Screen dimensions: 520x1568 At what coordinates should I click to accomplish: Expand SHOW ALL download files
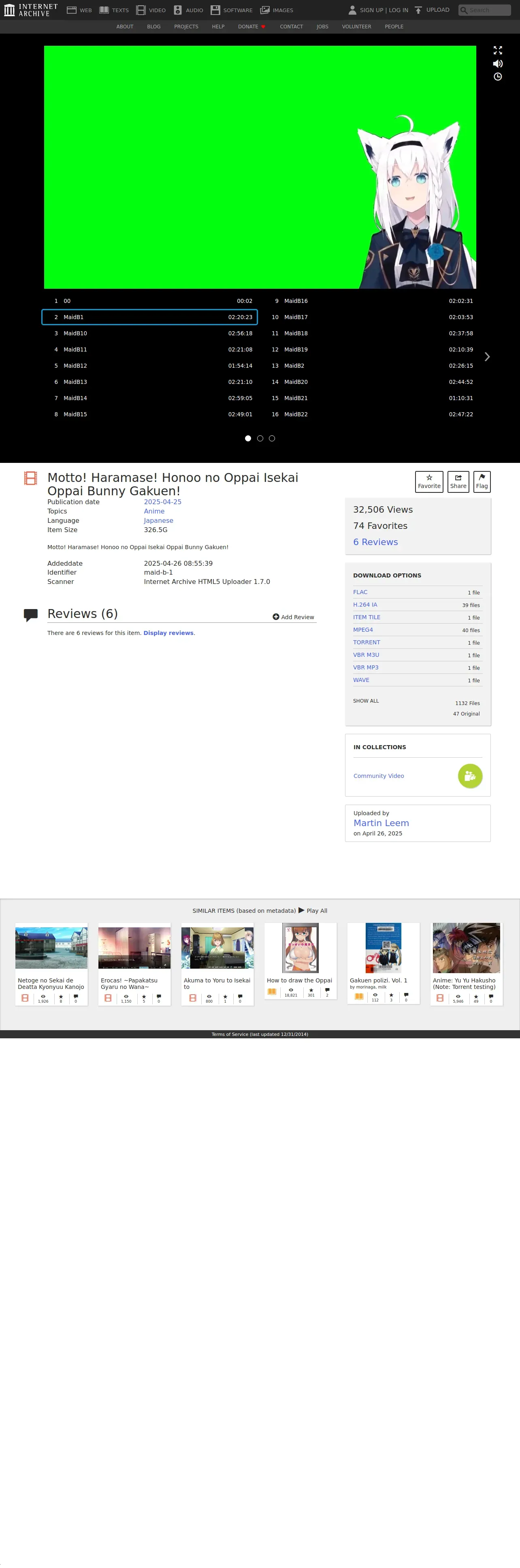point(366,701)
